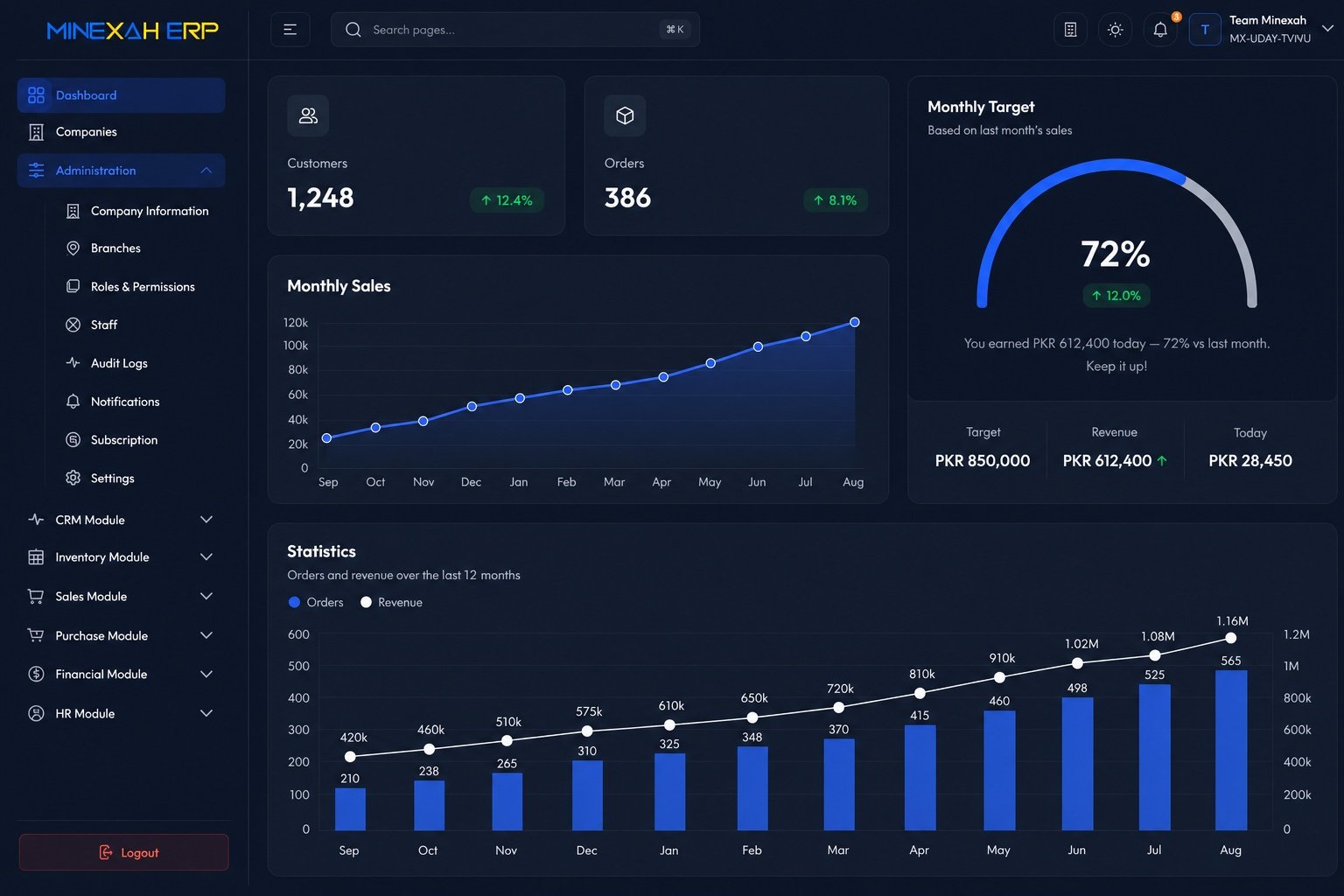The width and height of the screenshot is (1344, 896).
Task: Click the Branches location pin icon
Action: click(73, 248)
